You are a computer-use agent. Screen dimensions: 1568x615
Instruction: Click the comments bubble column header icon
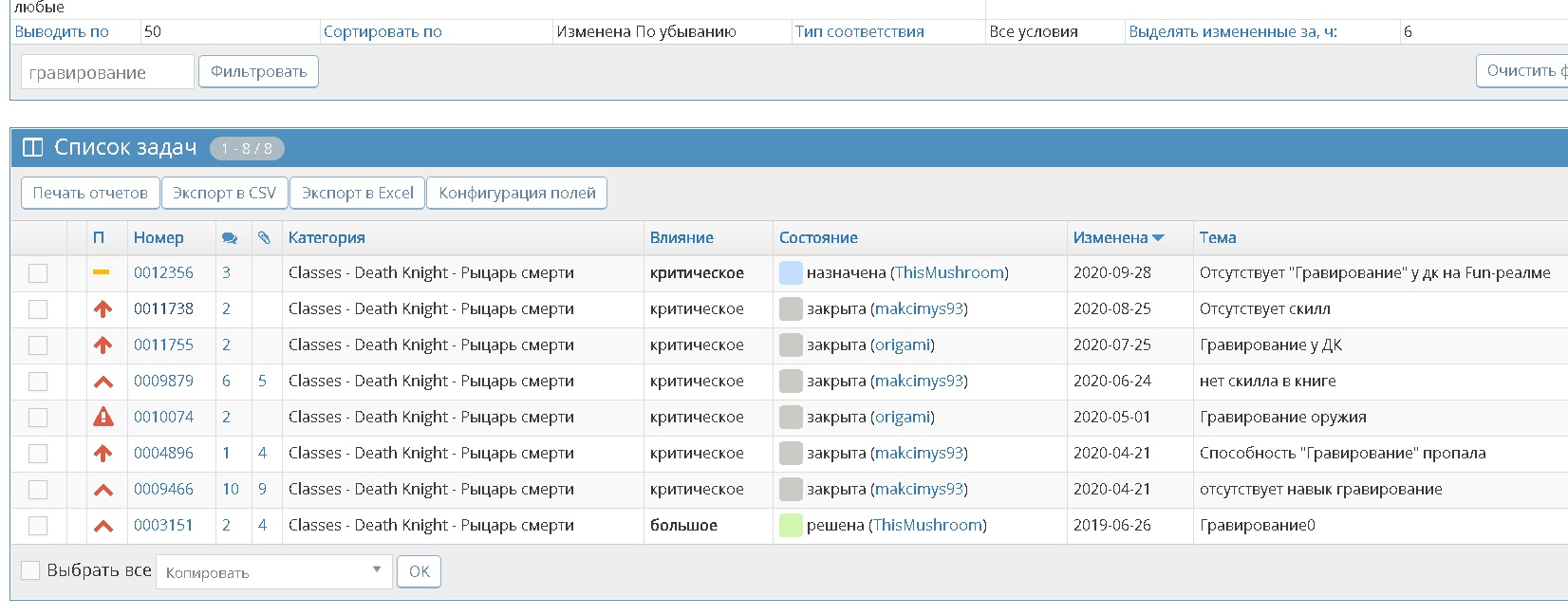(229, 238)
